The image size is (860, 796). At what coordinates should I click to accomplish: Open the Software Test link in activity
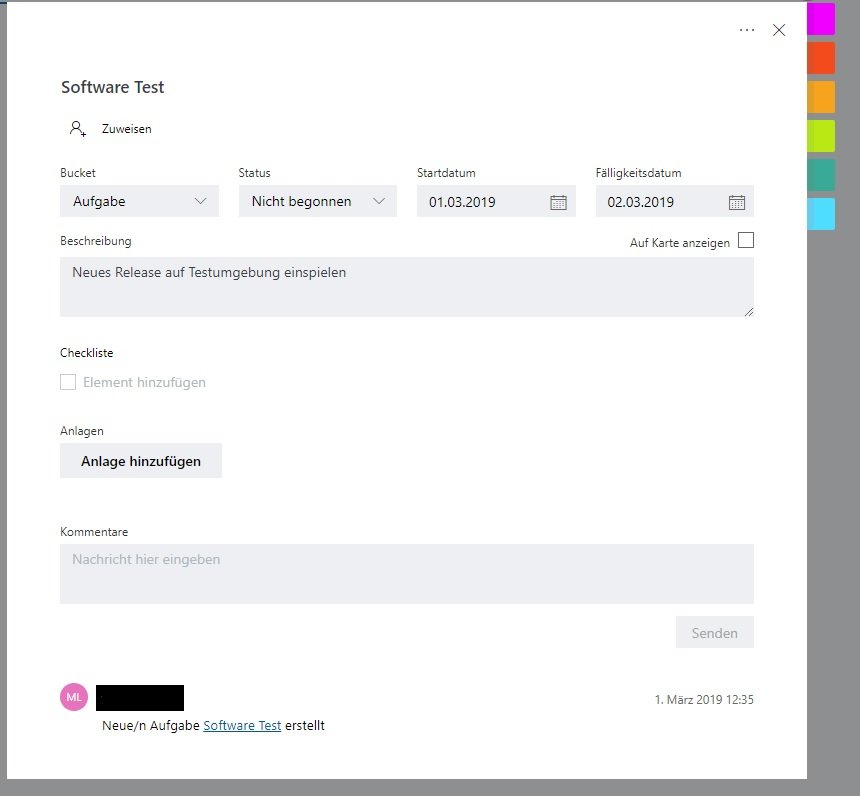tap(242, 725)
